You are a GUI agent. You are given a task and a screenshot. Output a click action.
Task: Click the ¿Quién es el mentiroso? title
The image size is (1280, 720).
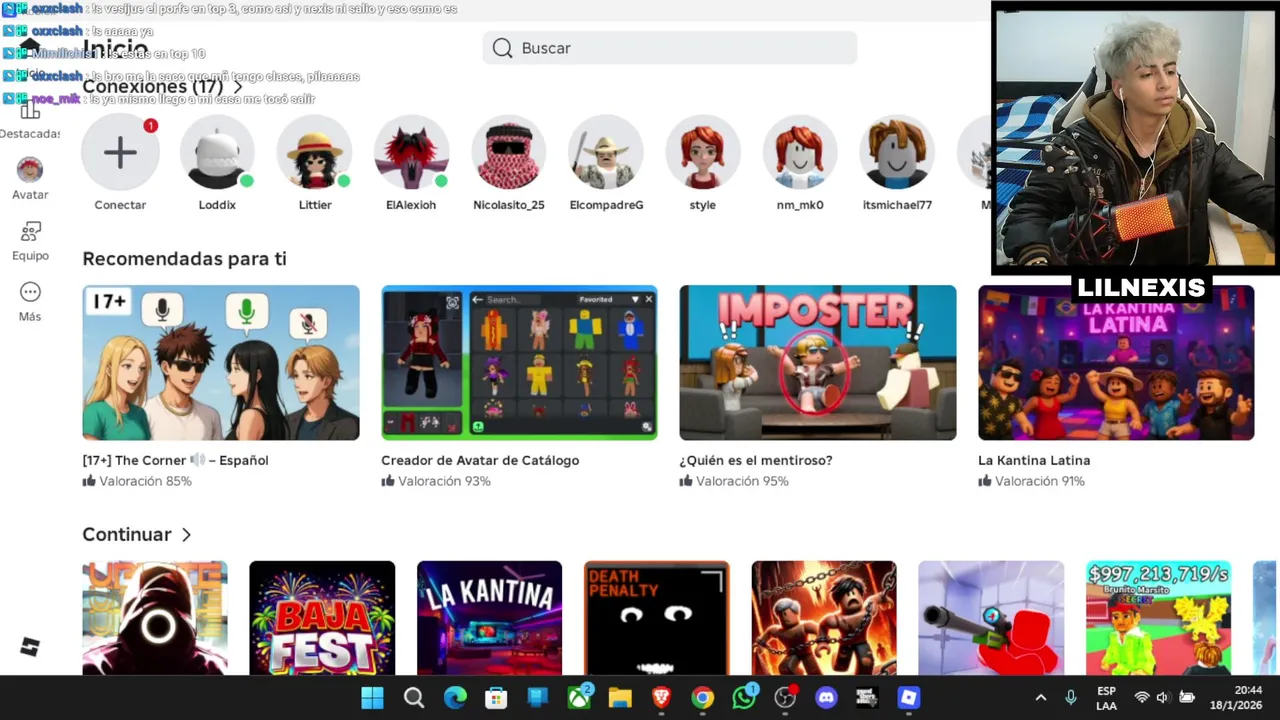pyautogui.click(x=756, y=461)
